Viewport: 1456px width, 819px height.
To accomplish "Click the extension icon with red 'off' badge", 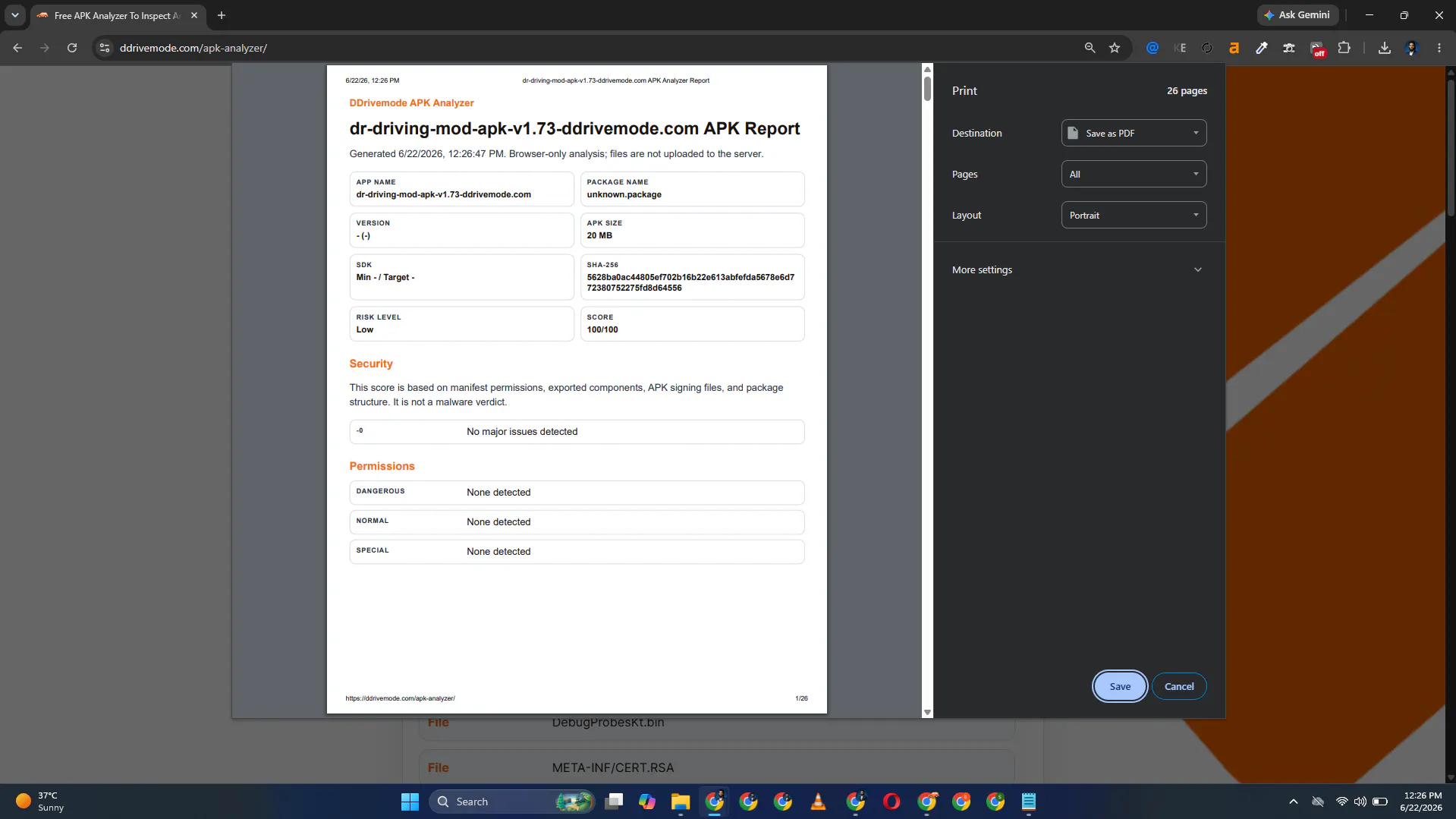I will pos(1317,49).
